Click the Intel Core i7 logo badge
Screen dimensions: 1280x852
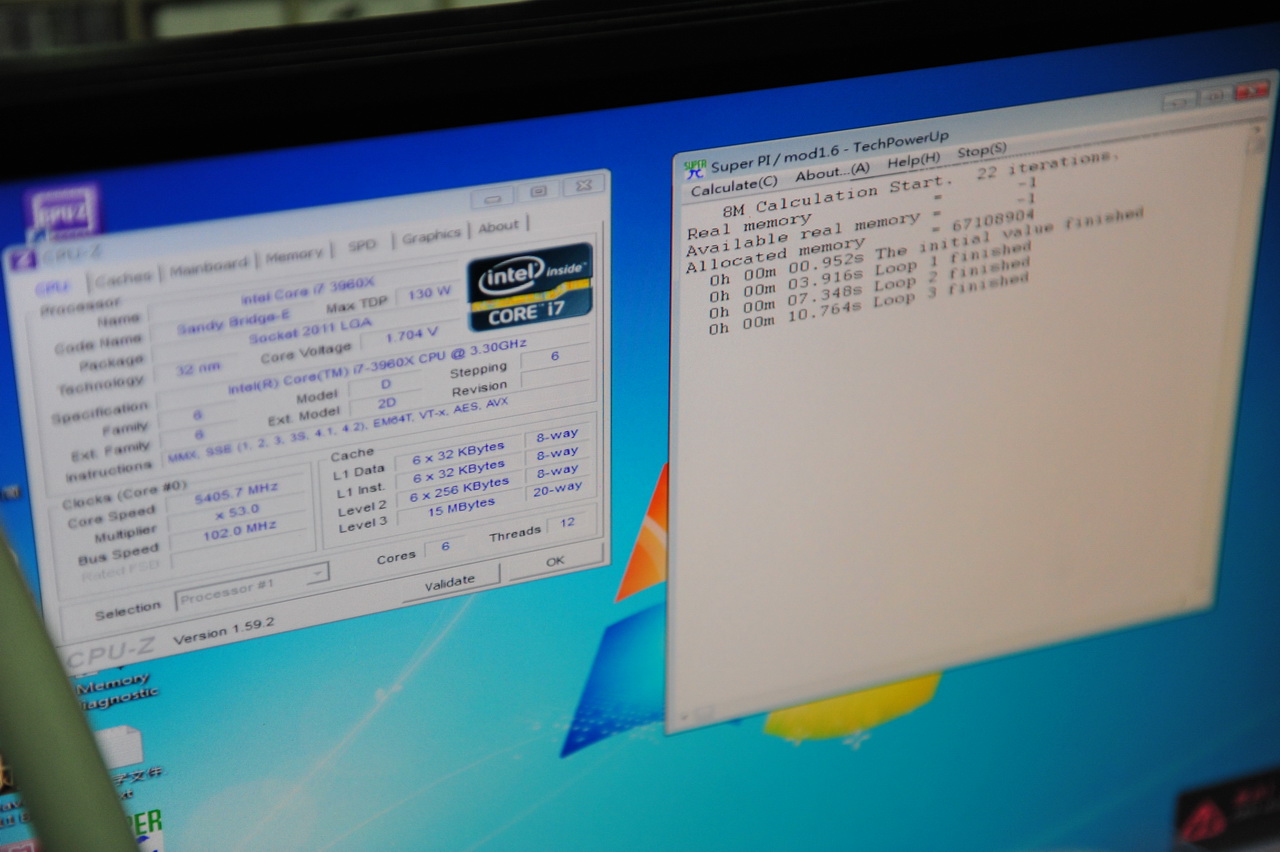pyautogui.click(x=530, y=286)
